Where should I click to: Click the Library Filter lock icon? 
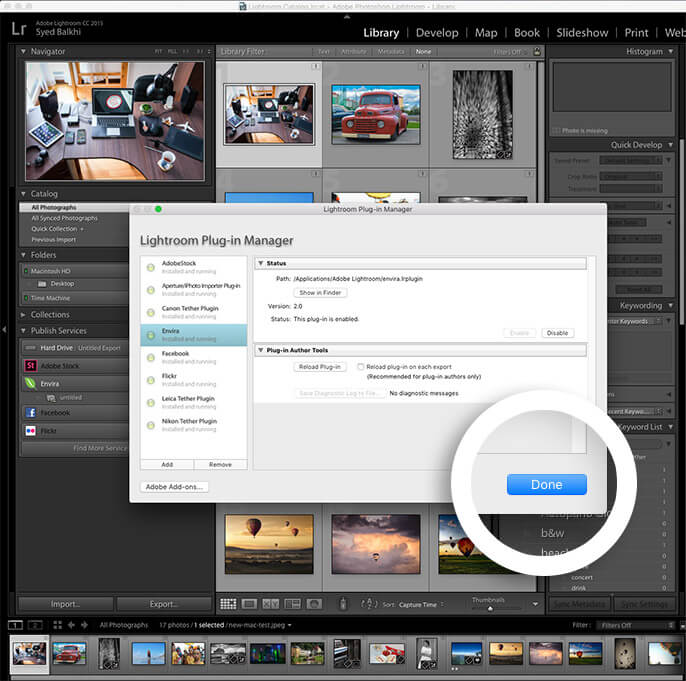tap(537, 51)
